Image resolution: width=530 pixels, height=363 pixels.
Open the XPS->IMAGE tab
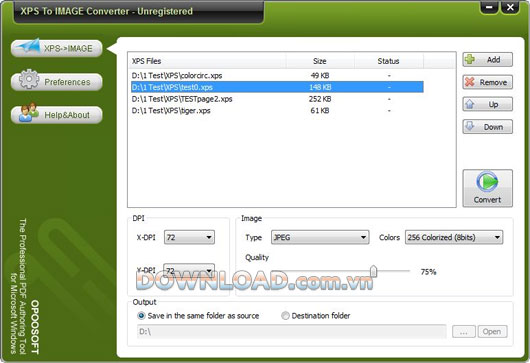click(x=56, y=48)
